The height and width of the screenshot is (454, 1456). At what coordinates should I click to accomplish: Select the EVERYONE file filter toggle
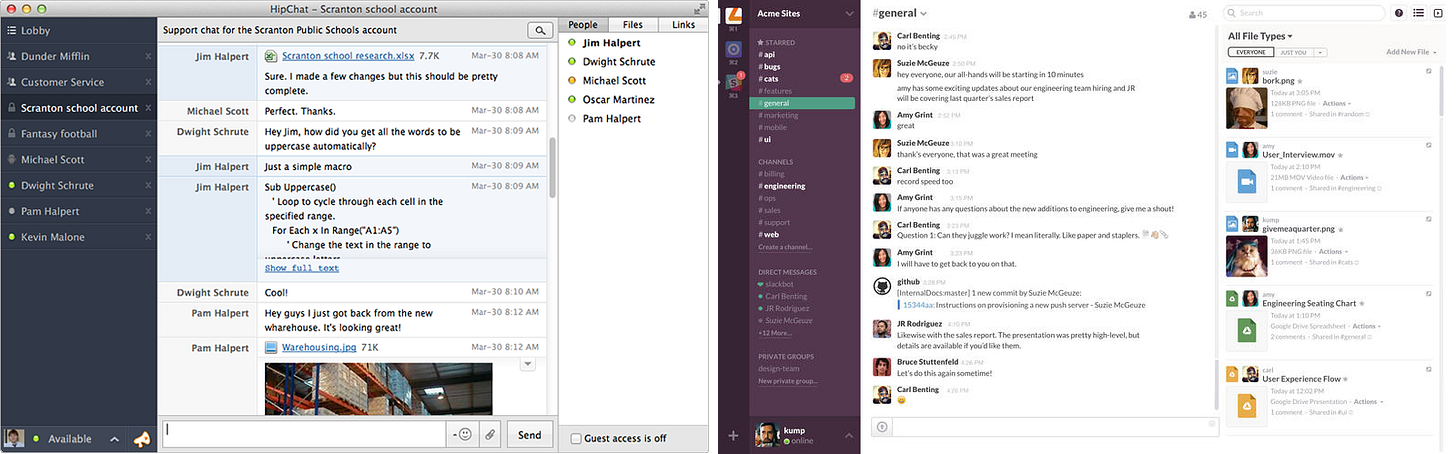pos(1249,52)
